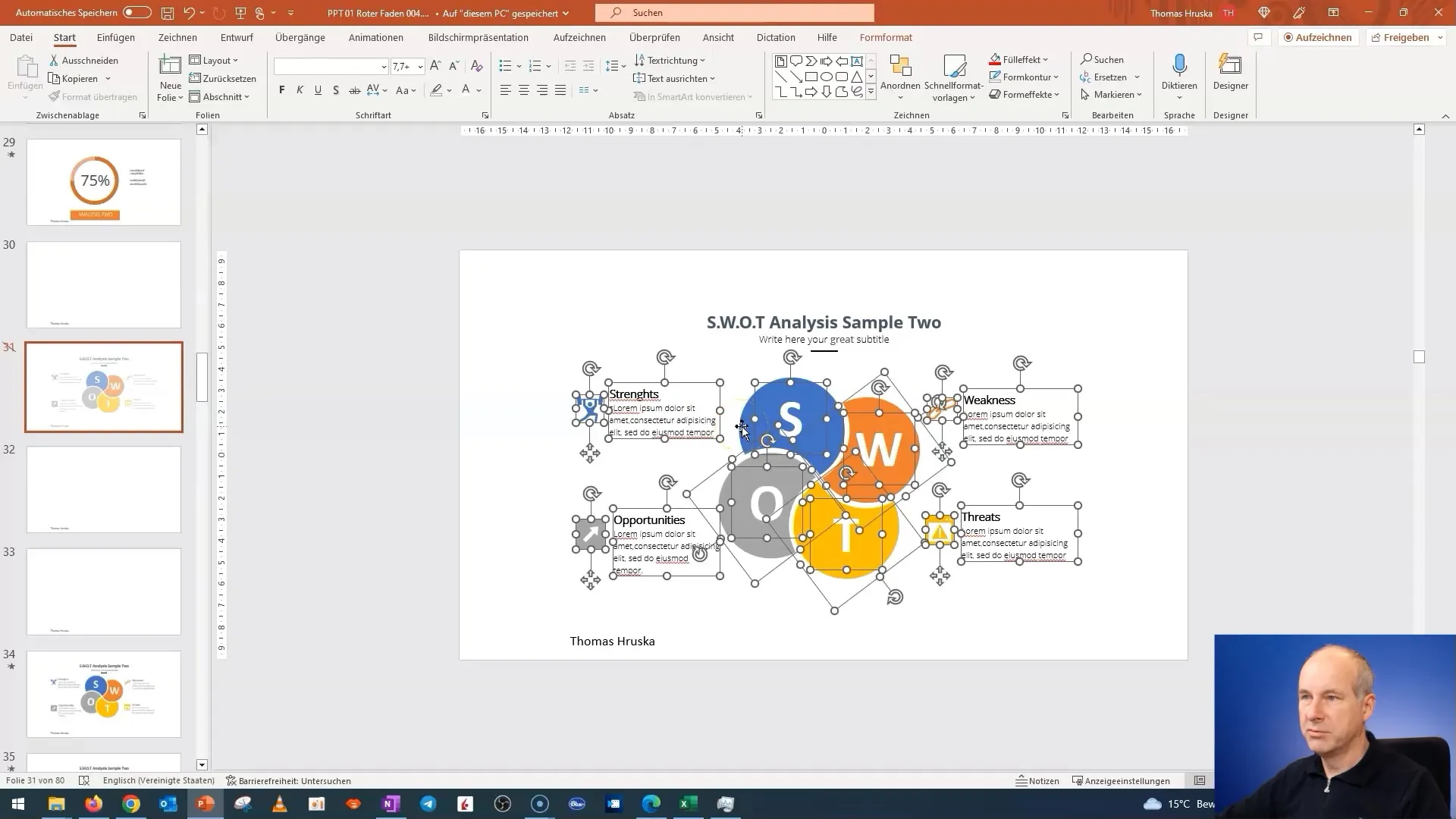The width and height of the screenshot is (1456, 819).
Task: Enable Text ausrichten toggle option
Action: (x=676, y=78)
